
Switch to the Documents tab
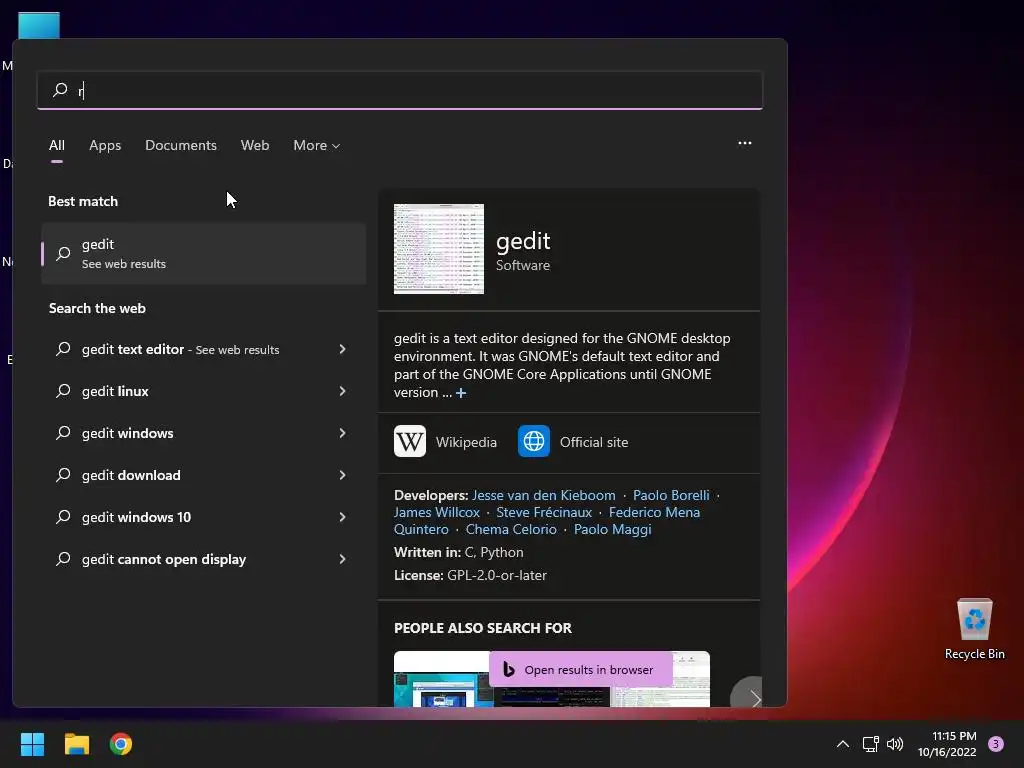point(181,145)
